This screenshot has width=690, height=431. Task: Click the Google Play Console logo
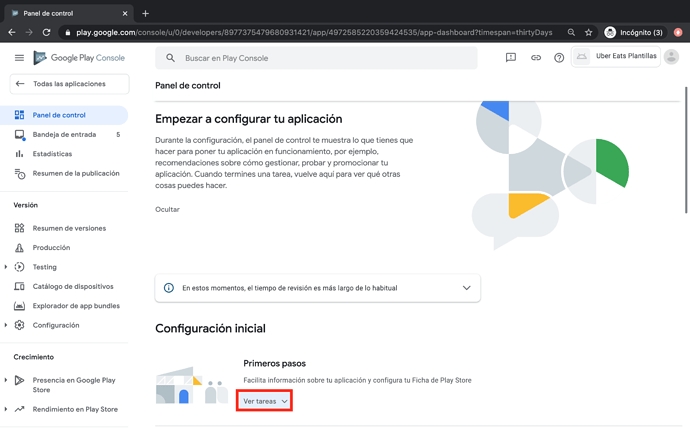(x=79, y=58)
